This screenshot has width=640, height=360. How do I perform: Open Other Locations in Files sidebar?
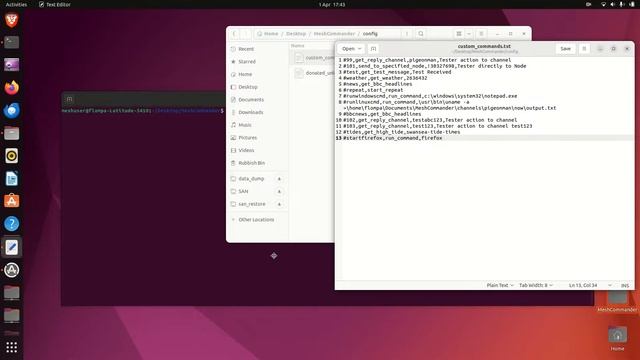point(257,220)
